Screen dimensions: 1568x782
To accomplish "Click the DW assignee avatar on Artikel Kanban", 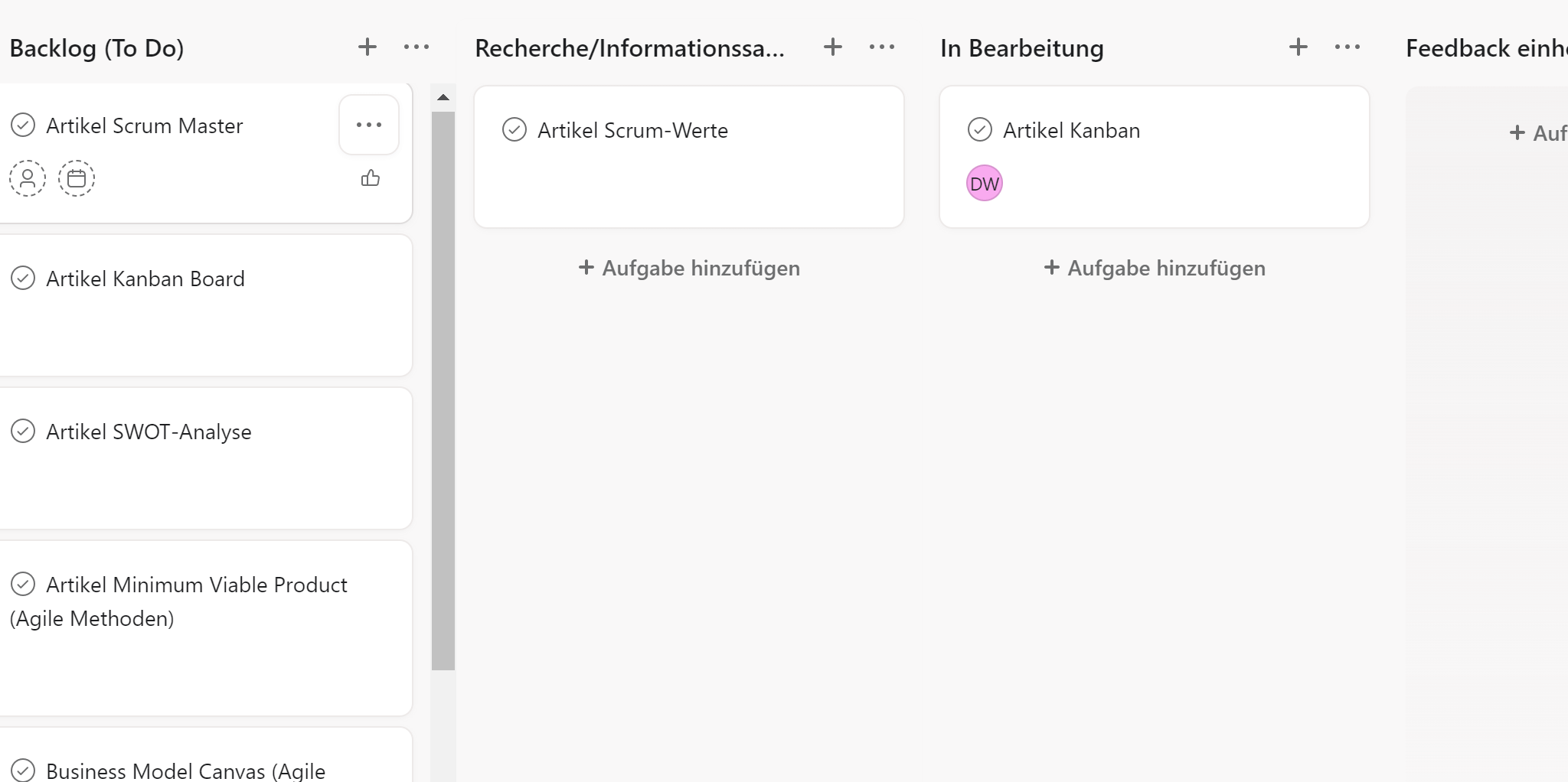I will pyautogui.click(x=985, y=184).
